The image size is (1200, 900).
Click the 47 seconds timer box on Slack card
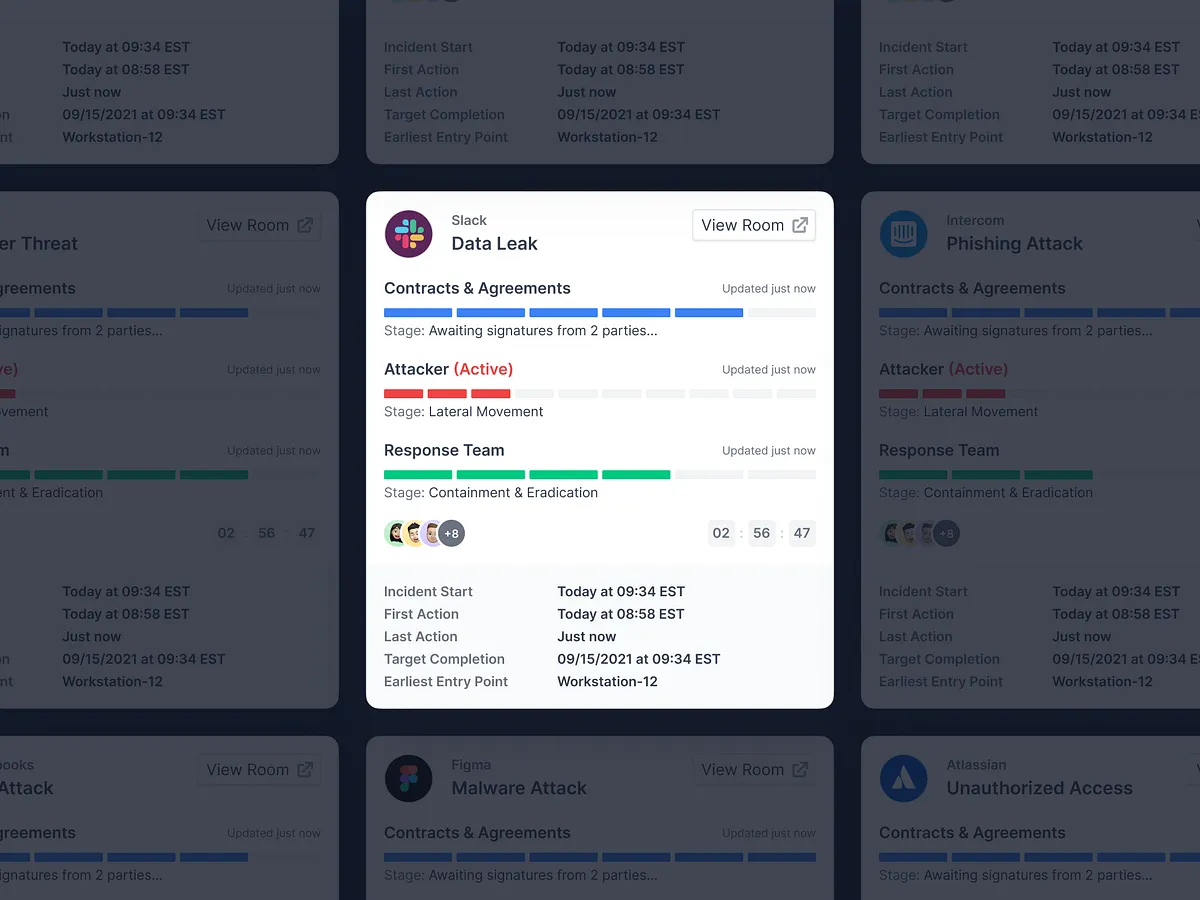(802, 533)
